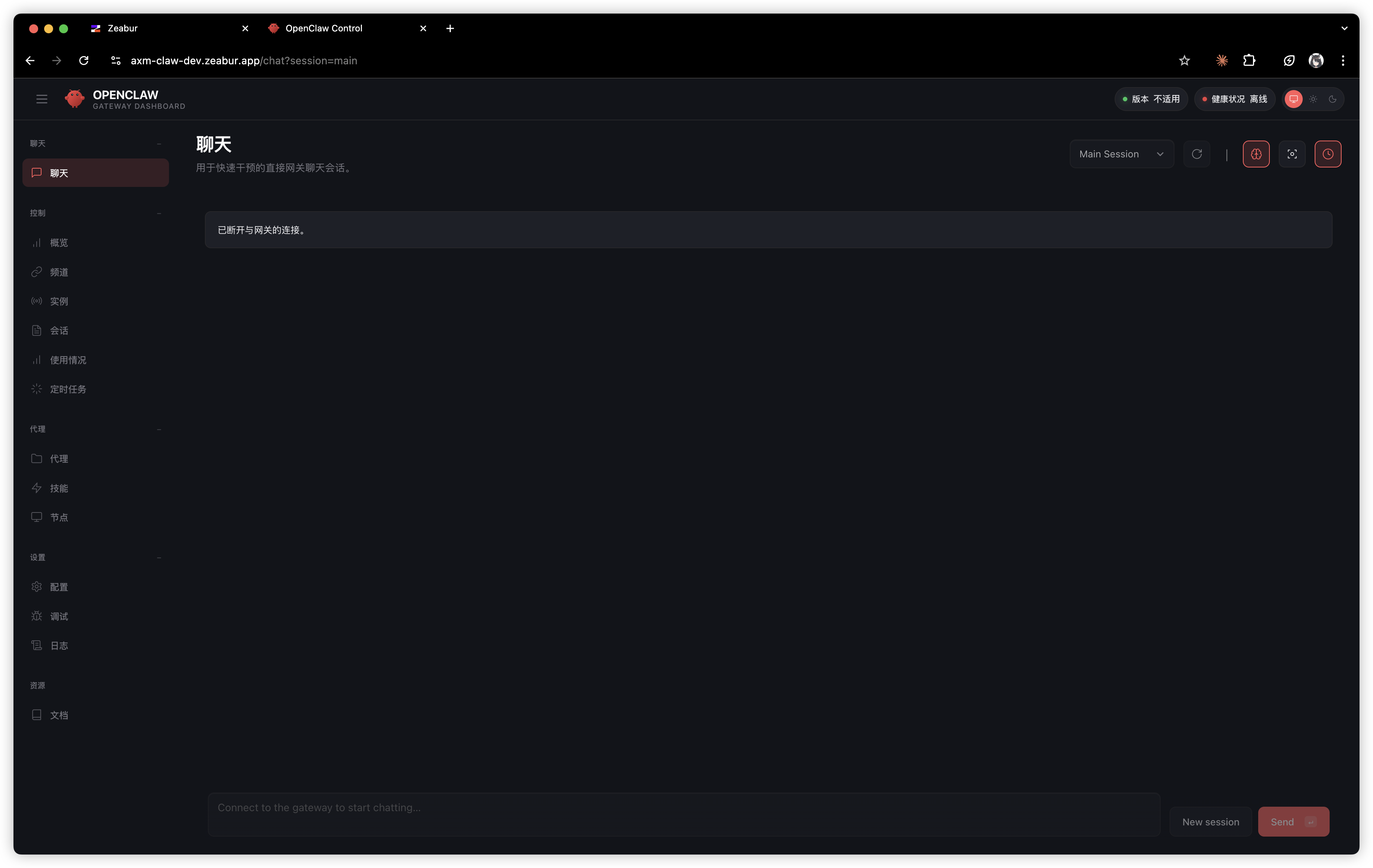Go to 技能 page
This screenshot has width=1373, height=868.
(x=59, y=489)
